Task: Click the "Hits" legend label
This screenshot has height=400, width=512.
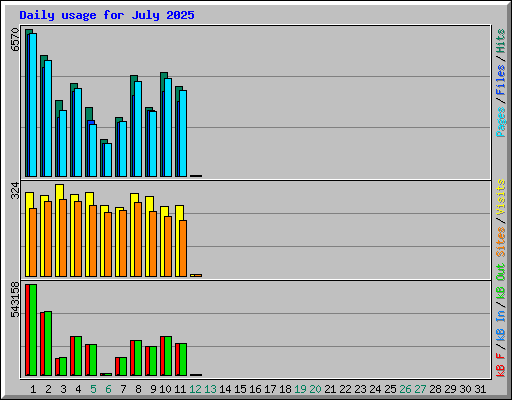Action: click(x=501, y=41)
